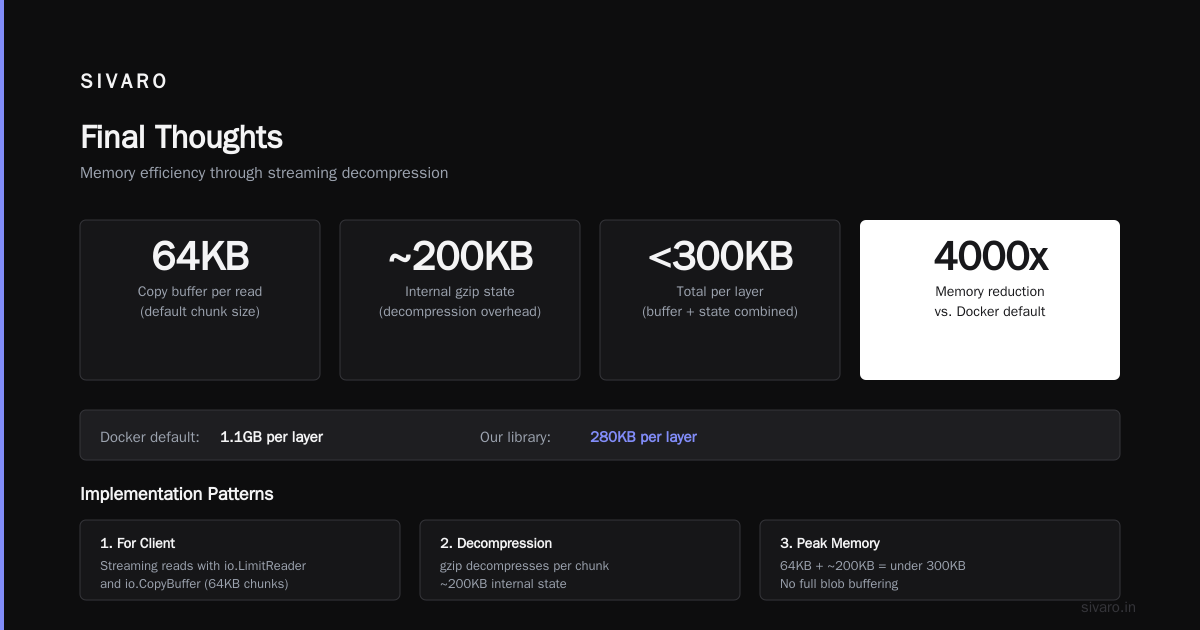1200x630 pixels.
Task: Select the io.CopyBuffer 64KB chunks text
Action: (194, 584)
